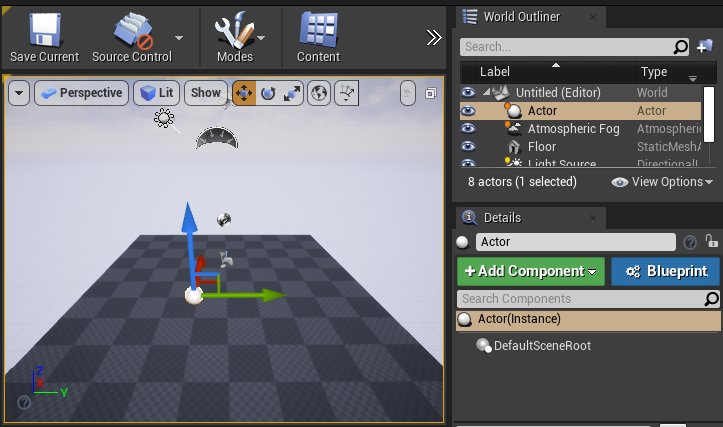The image size is (723, 427).
Task: Click the Search Components input field
Action: [x=579, y=299]
